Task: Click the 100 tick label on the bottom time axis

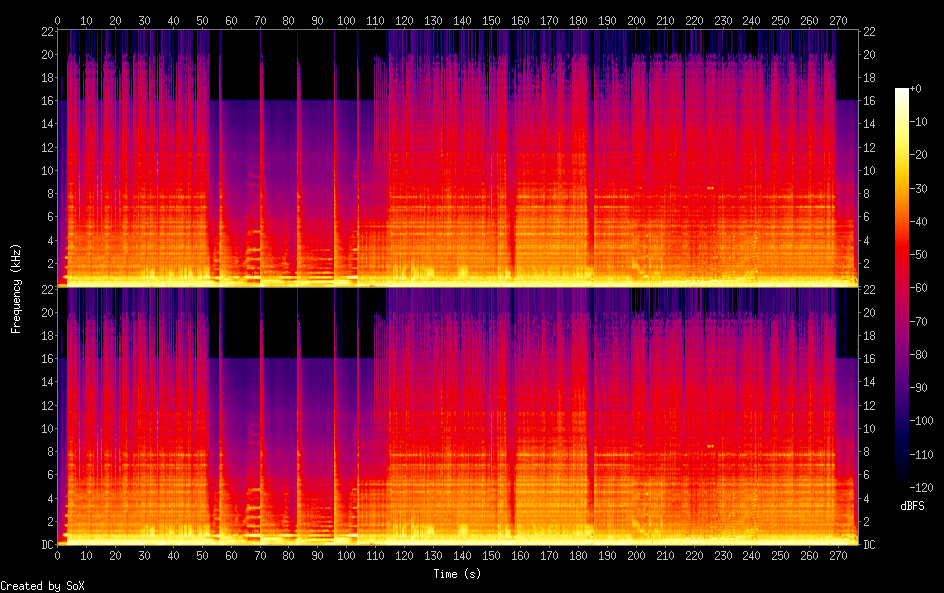Action: click(347, 556)
